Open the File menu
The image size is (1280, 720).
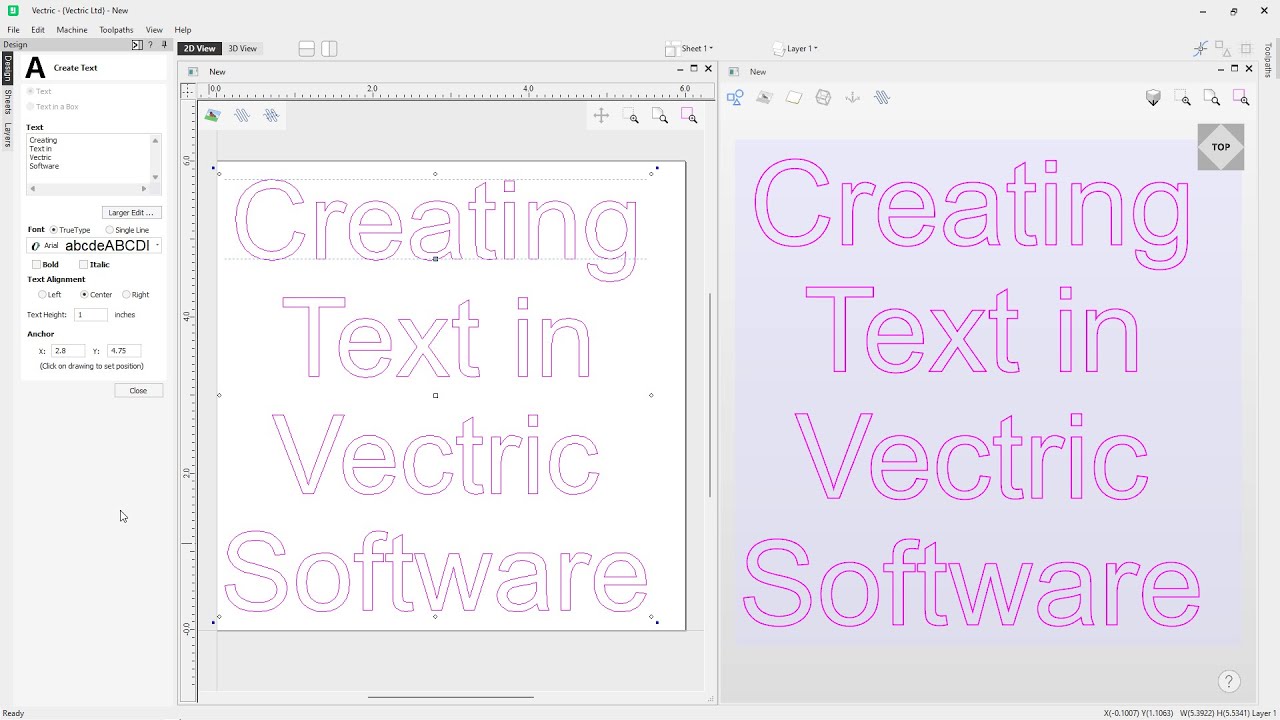[14, 30]
